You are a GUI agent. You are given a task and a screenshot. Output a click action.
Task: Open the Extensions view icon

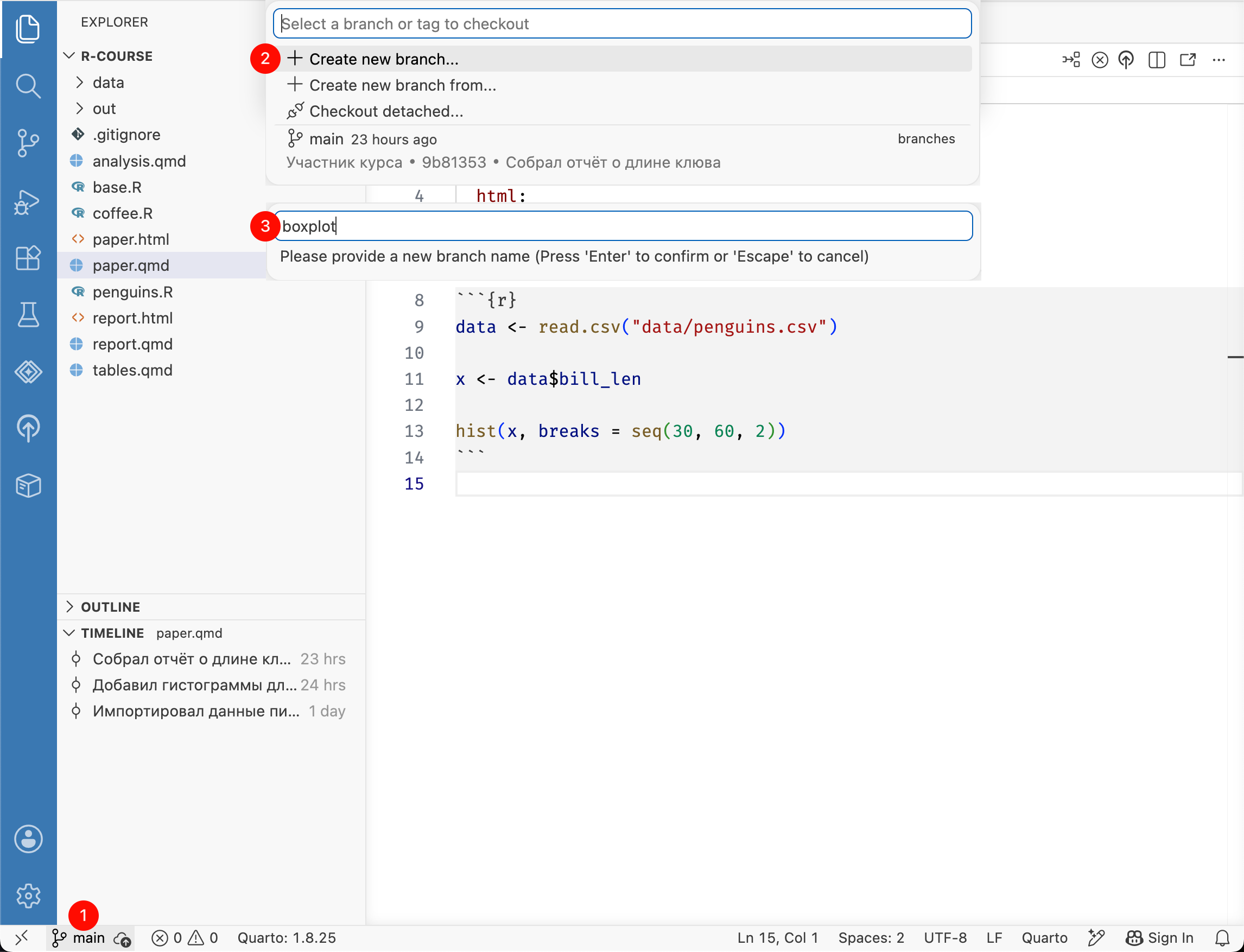pos(28,258)
